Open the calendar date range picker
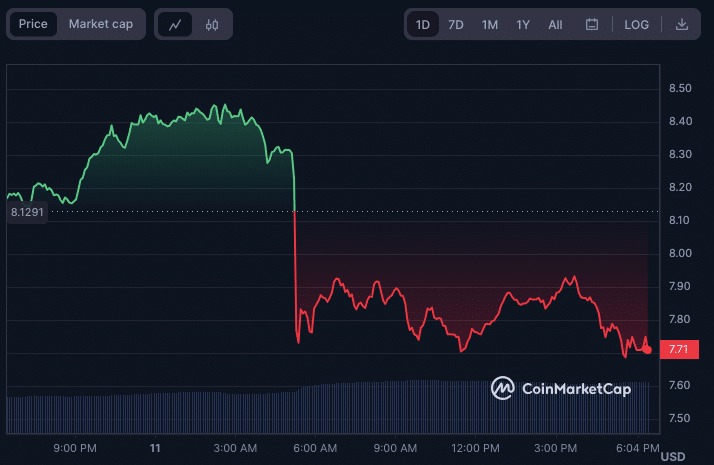714x465 pixels. coord(592,24)
